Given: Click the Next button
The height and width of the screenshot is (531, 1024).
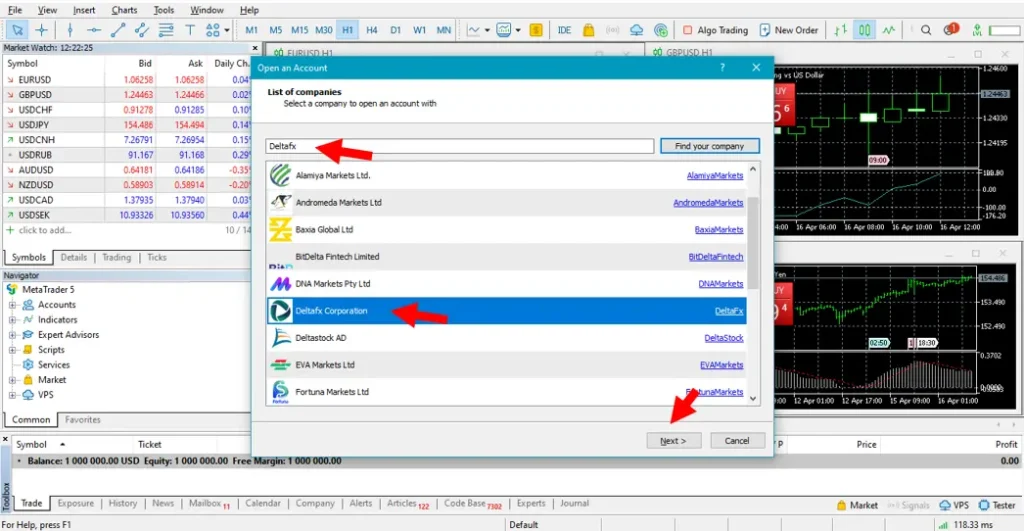Looking at the screenshot, I should [x=674, y=441].
